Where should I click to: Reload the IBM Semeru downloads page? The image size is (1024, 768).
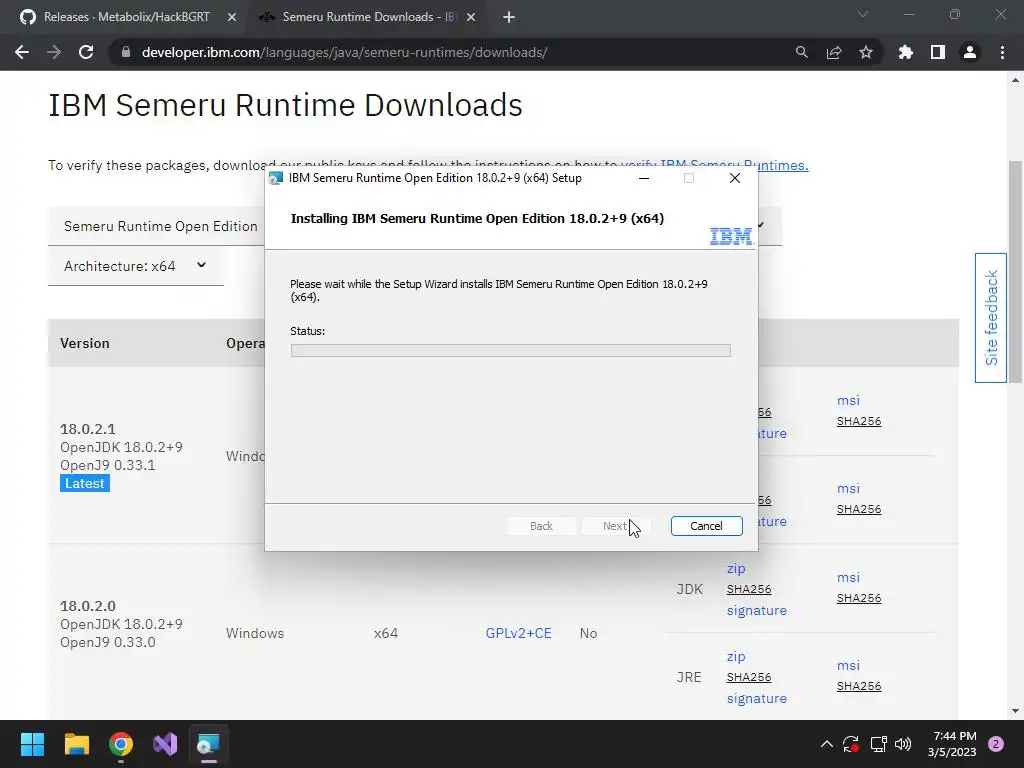[x=86, y=52]
